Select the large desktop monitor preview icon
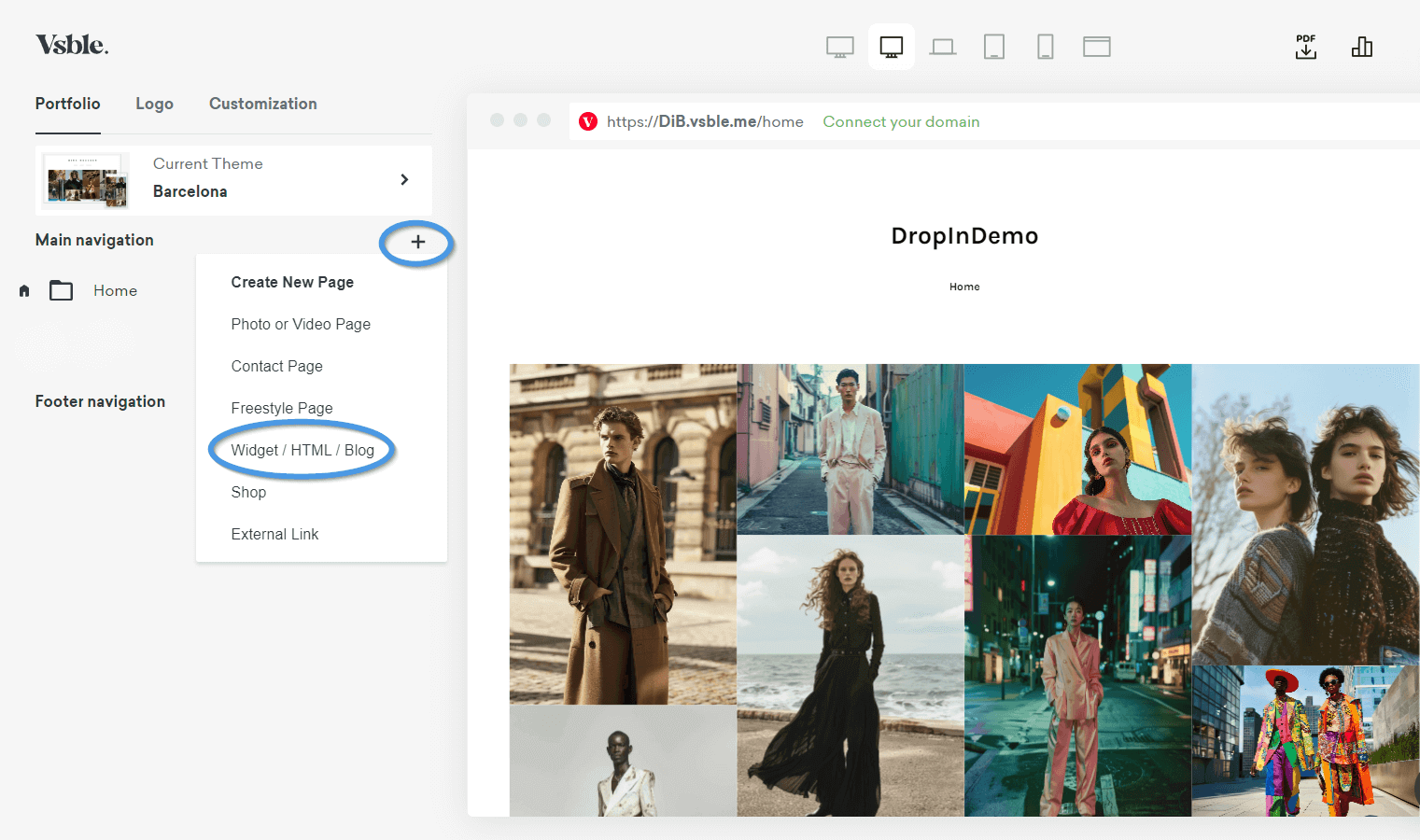The width and height of the screenshot is (1420, 840). pos(838,46)
